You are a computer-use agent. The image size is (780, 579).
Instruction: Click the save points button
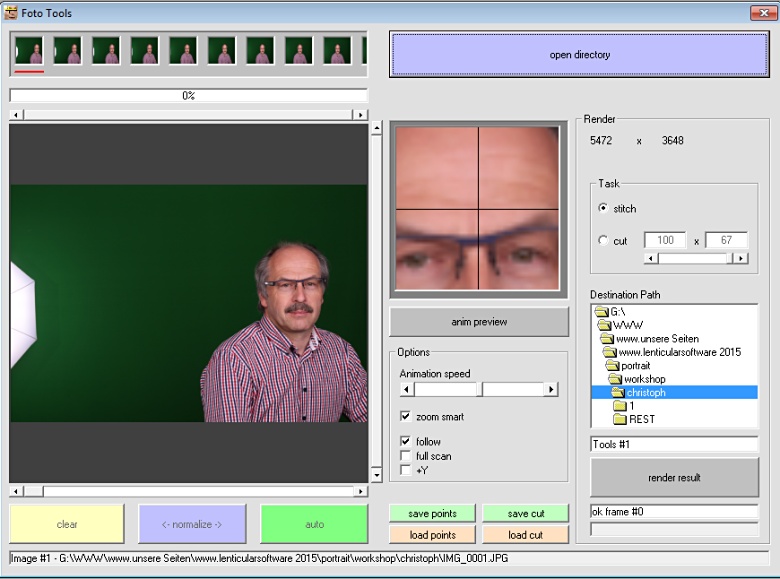(x=432, y=513)
